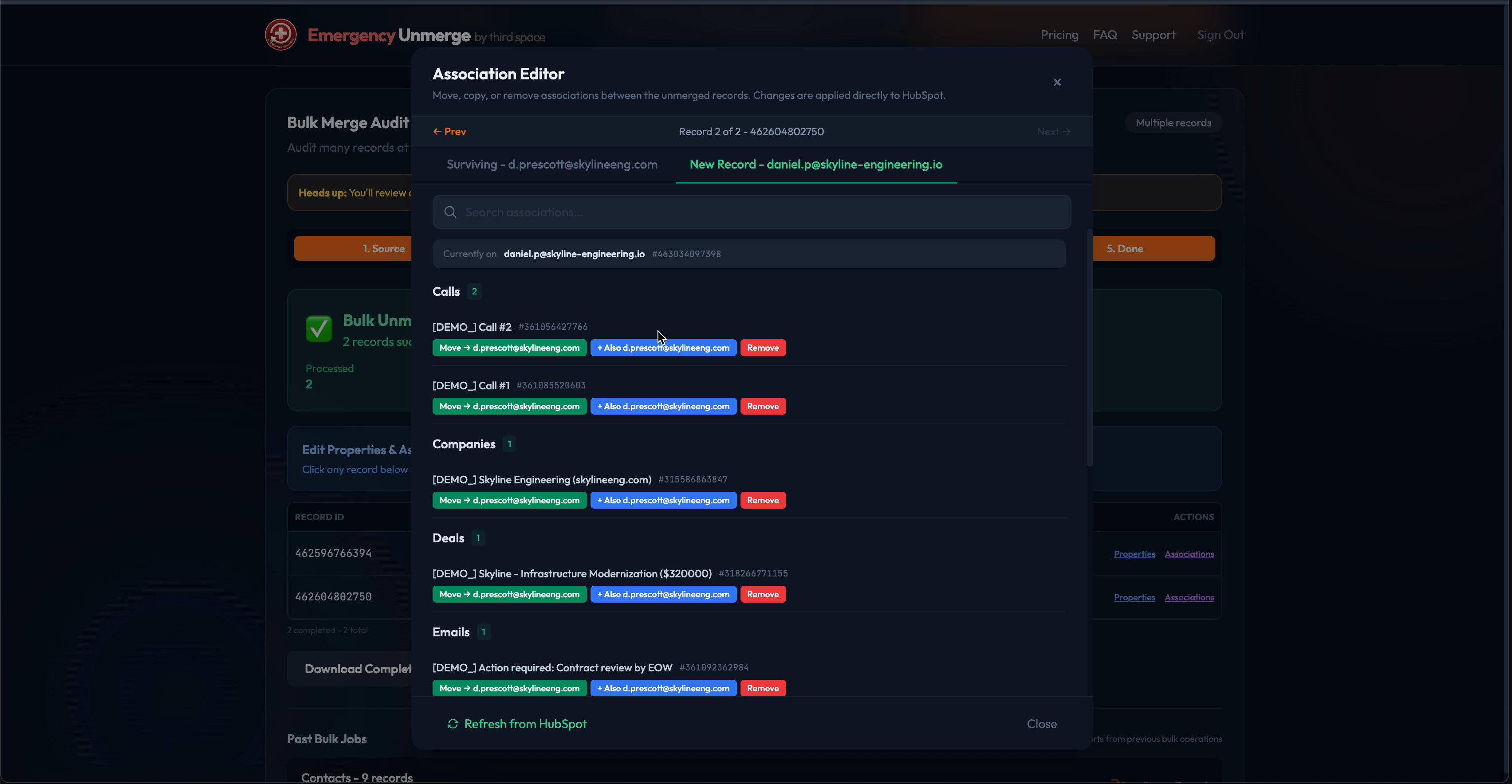Image resolution: width=1512 pixels, height=784 pixels.
Task: Open Properties for record 462604802750
Action: coord(1134,597)
